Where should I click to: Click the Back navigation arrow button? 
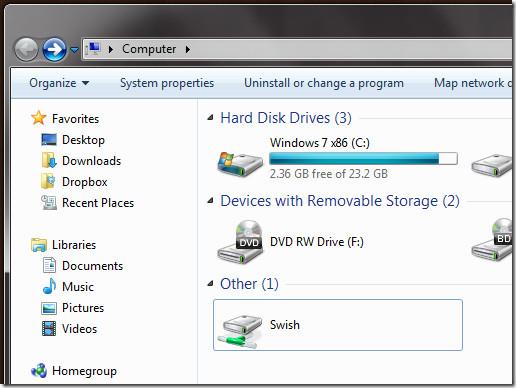click(x=26, y=49)
